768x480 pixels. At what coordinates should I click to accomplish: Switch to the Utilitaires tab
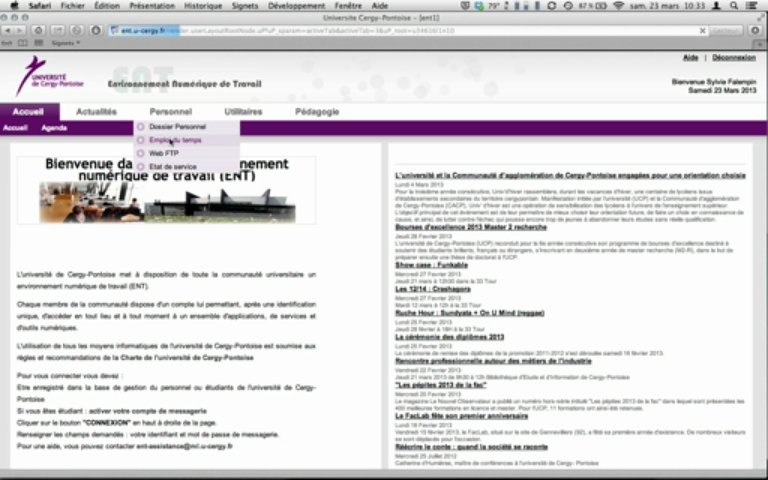pos(243,112)
